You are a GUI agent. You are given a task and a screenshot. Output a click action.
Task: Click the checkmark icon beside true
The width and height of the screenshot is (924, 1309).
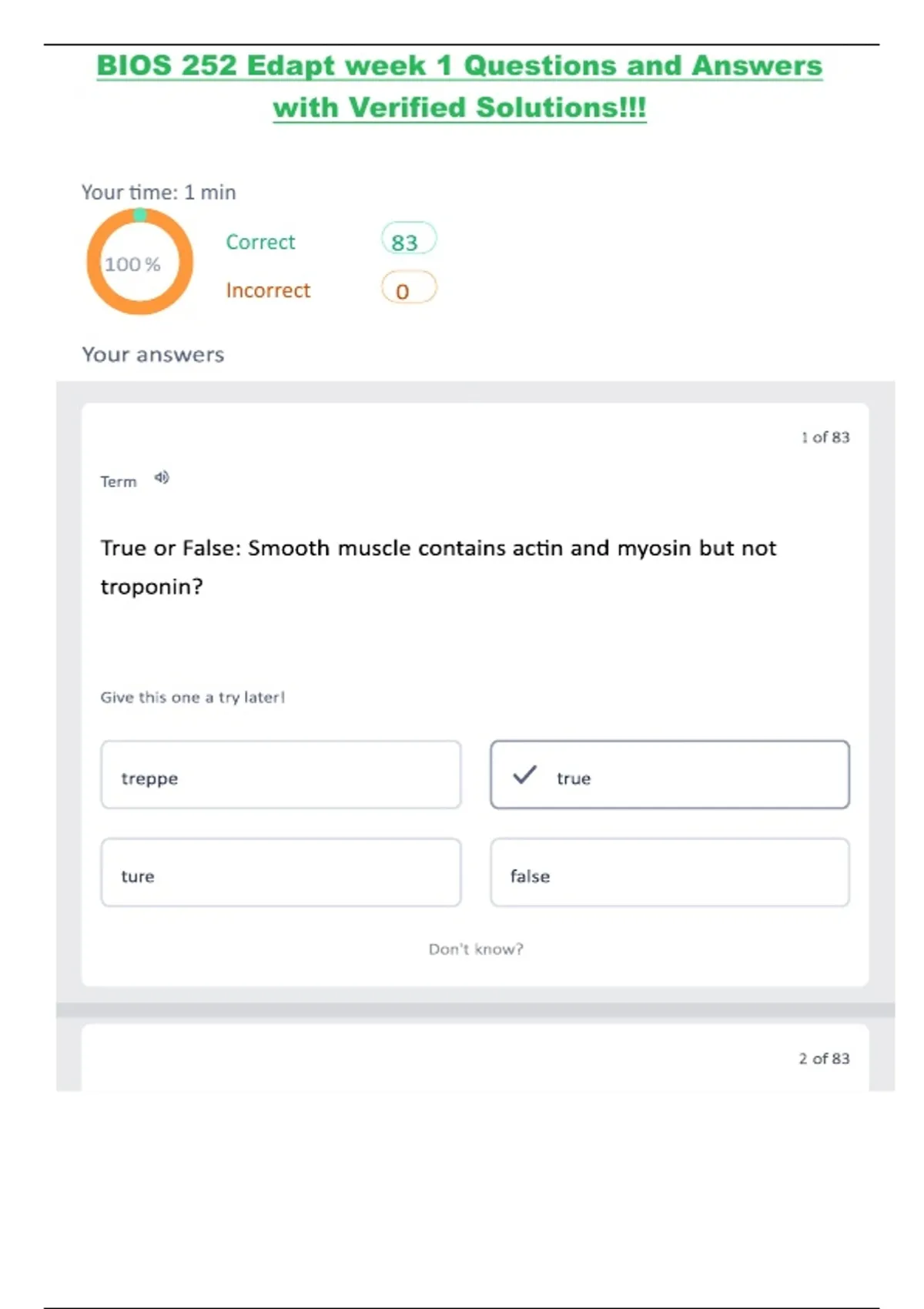pyautogui.click(x=524, y=775)
